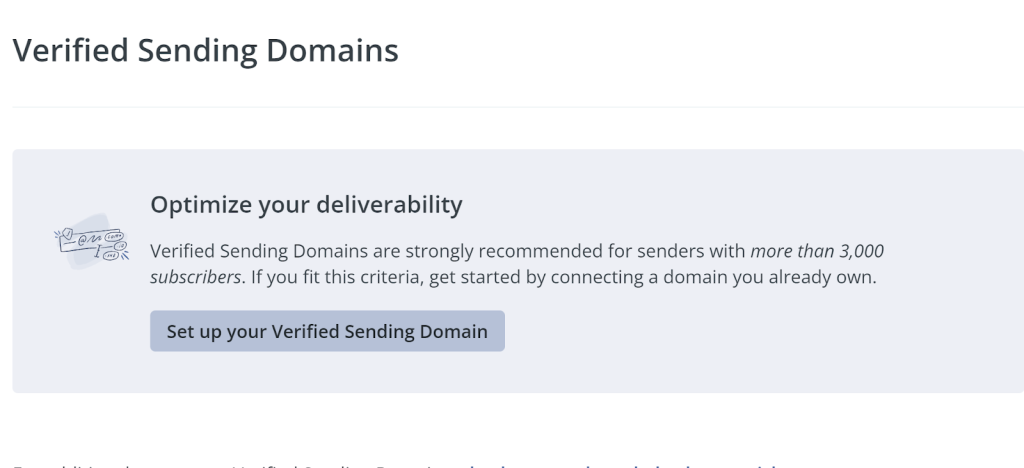Click the italic word 'subscribers' in the banner

pyautogui.click(x=196, y=277)
